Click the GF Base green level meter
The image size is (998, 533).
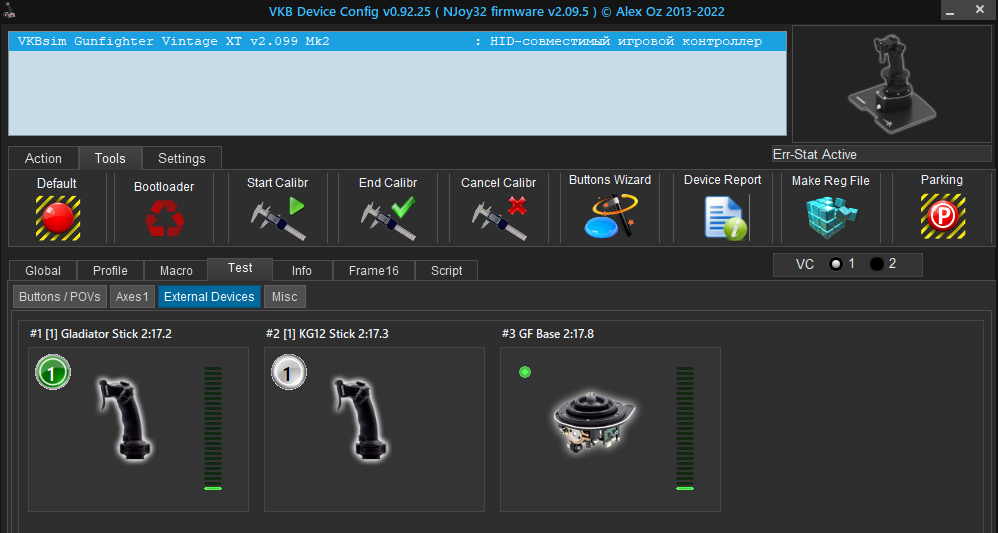click(x=685, y=428)
